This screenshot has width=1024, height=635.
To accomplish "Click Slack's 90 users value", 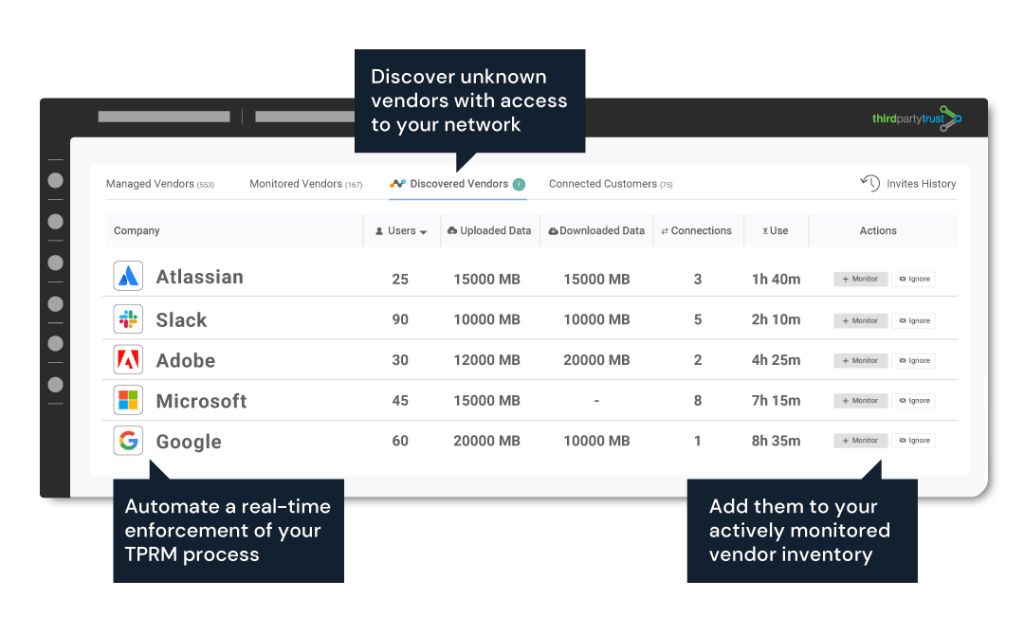I will 400,319.
